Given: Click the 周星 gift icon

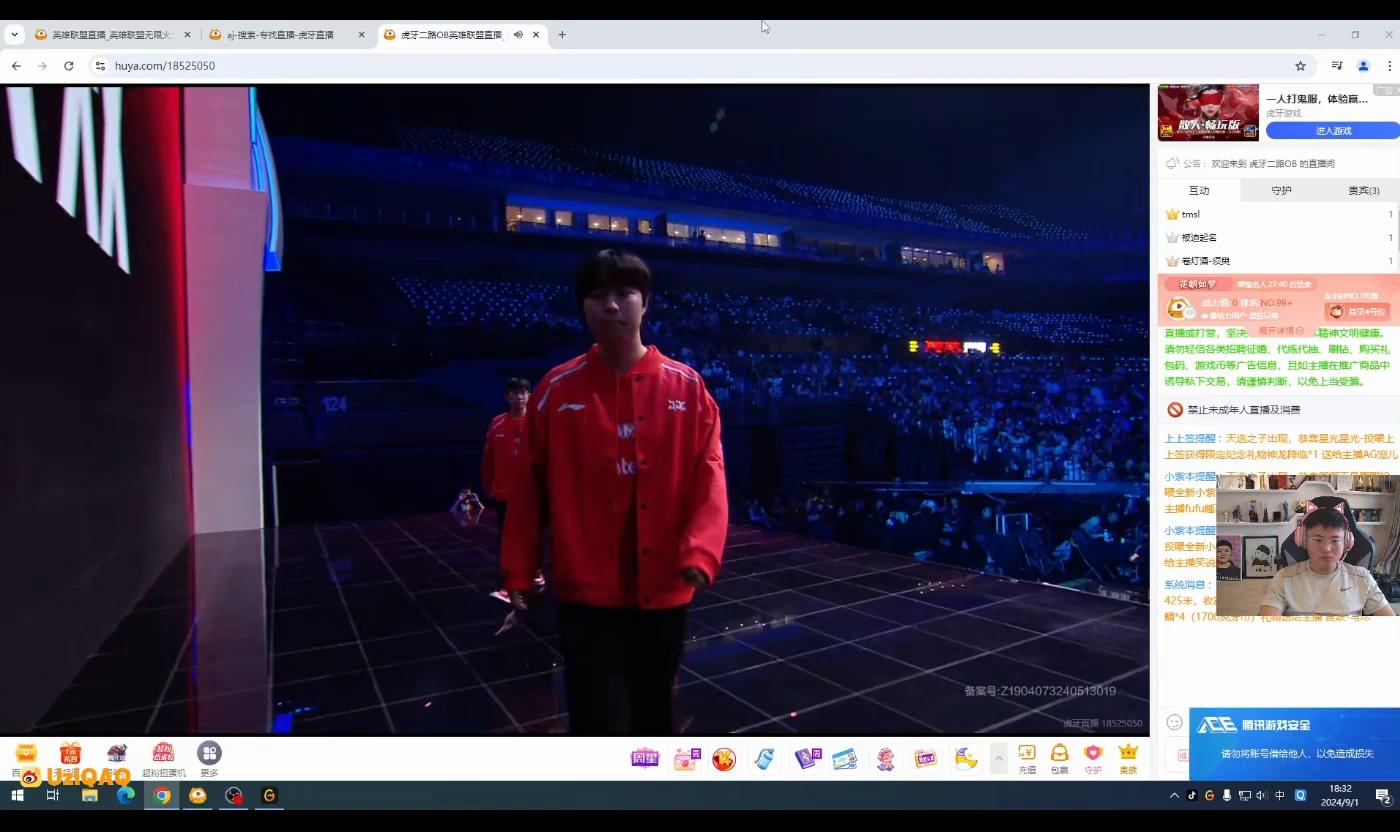Looking at the screenshot, I should 645,758.
